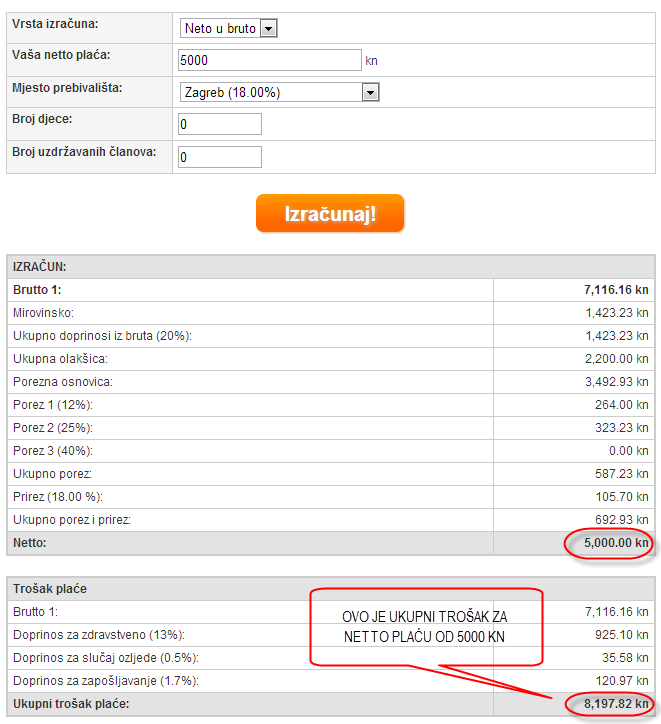
Task: Click the Porezna osnovica: label
Action: (63, 382)
